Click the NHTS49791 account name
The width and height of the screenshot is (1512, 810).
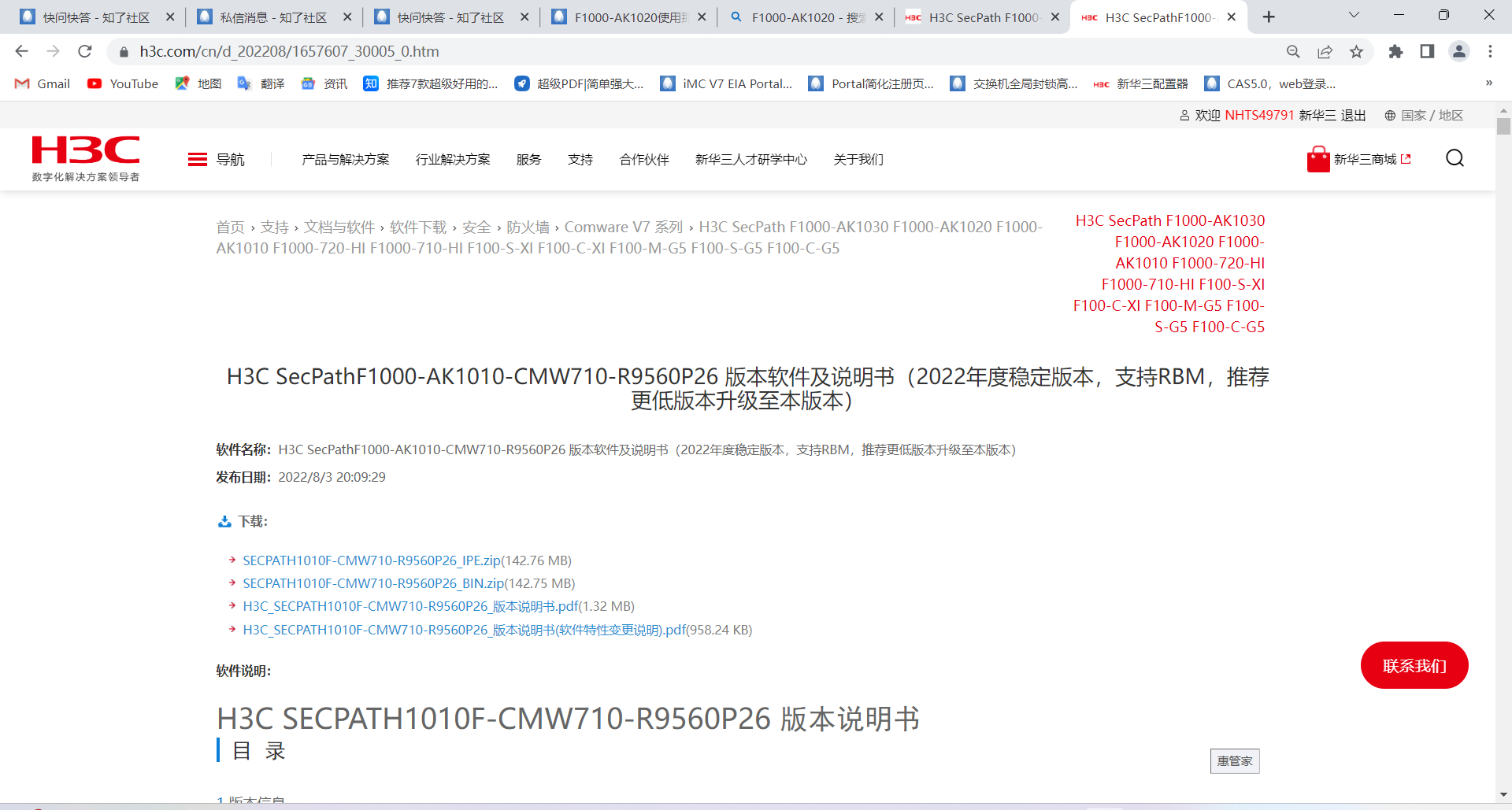click(x=1259, y=116)
